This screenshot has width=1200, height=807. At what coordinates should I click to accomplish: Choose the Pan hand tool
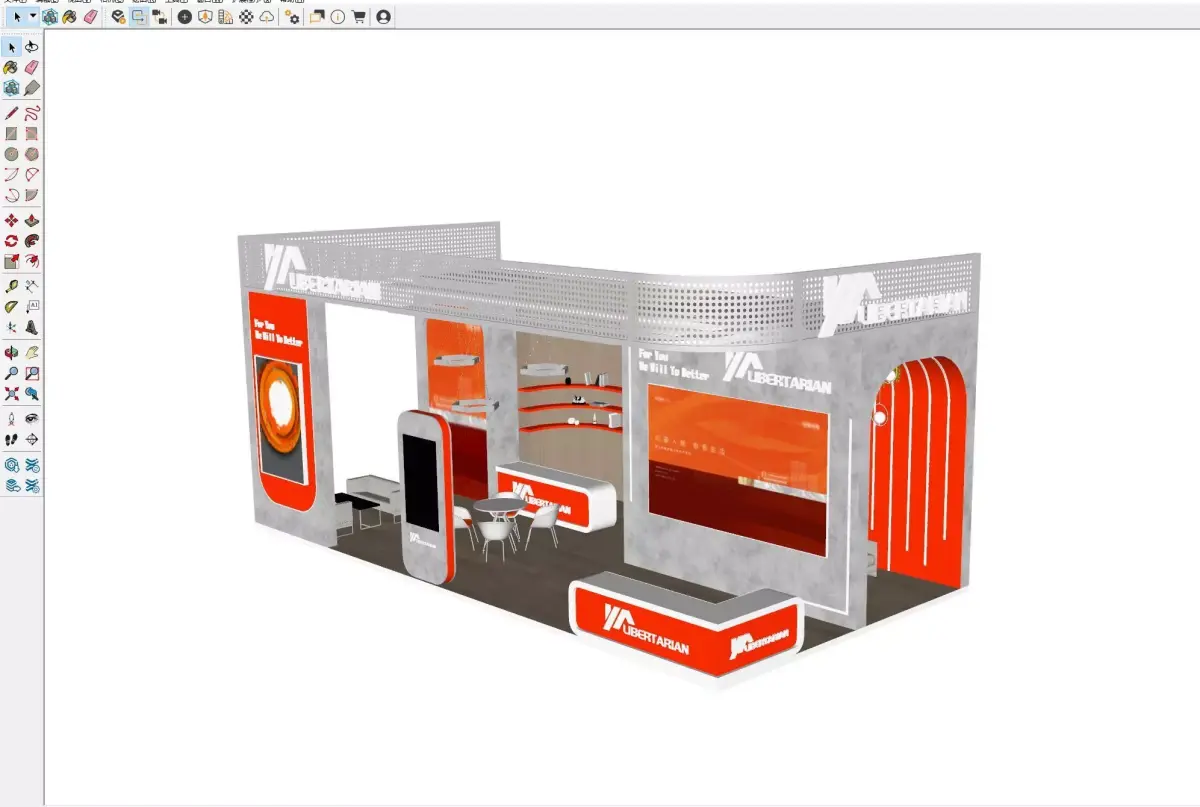[x=32, y=352]
